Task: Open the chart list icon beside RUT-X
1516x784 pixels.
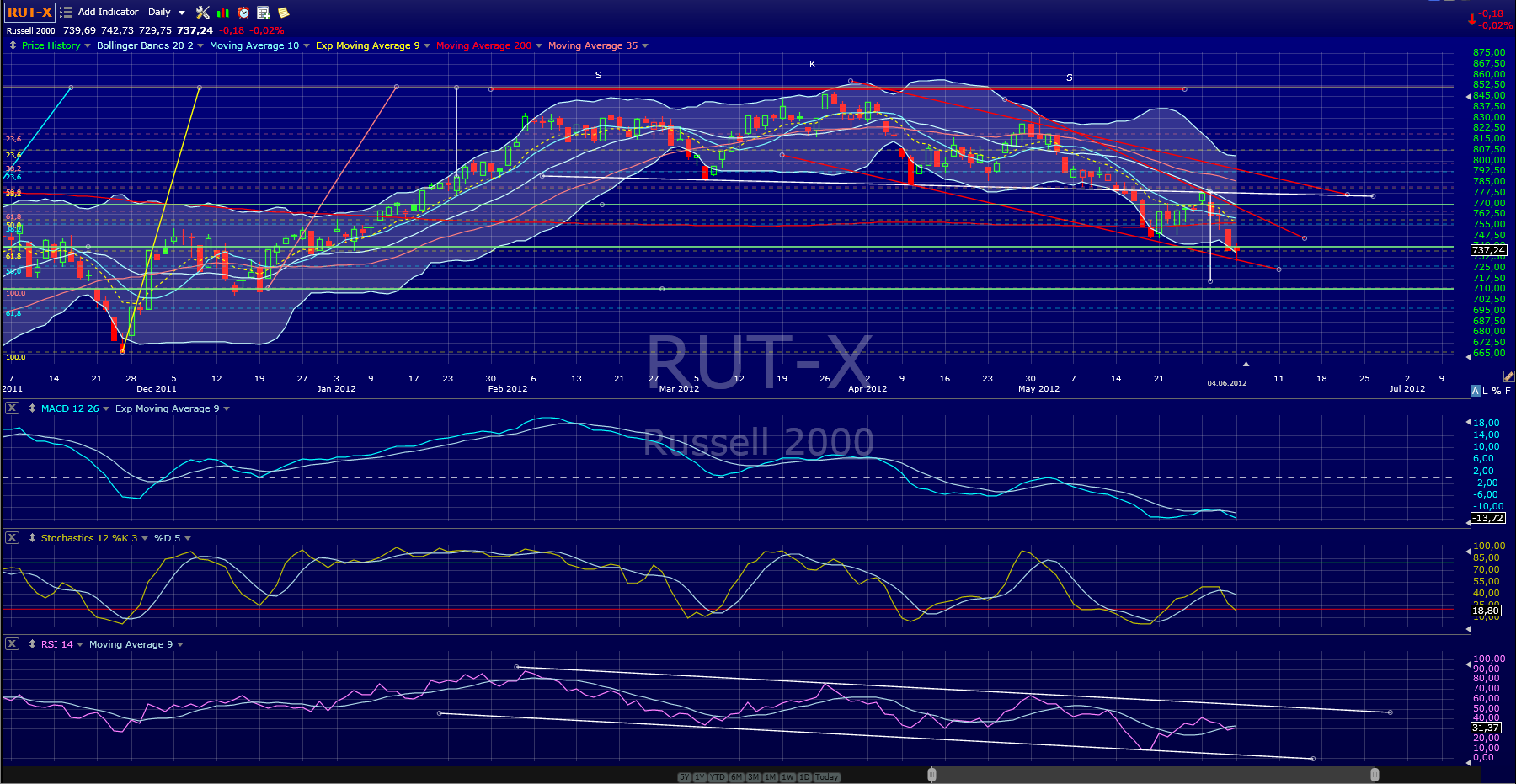Action: point(66,13)
